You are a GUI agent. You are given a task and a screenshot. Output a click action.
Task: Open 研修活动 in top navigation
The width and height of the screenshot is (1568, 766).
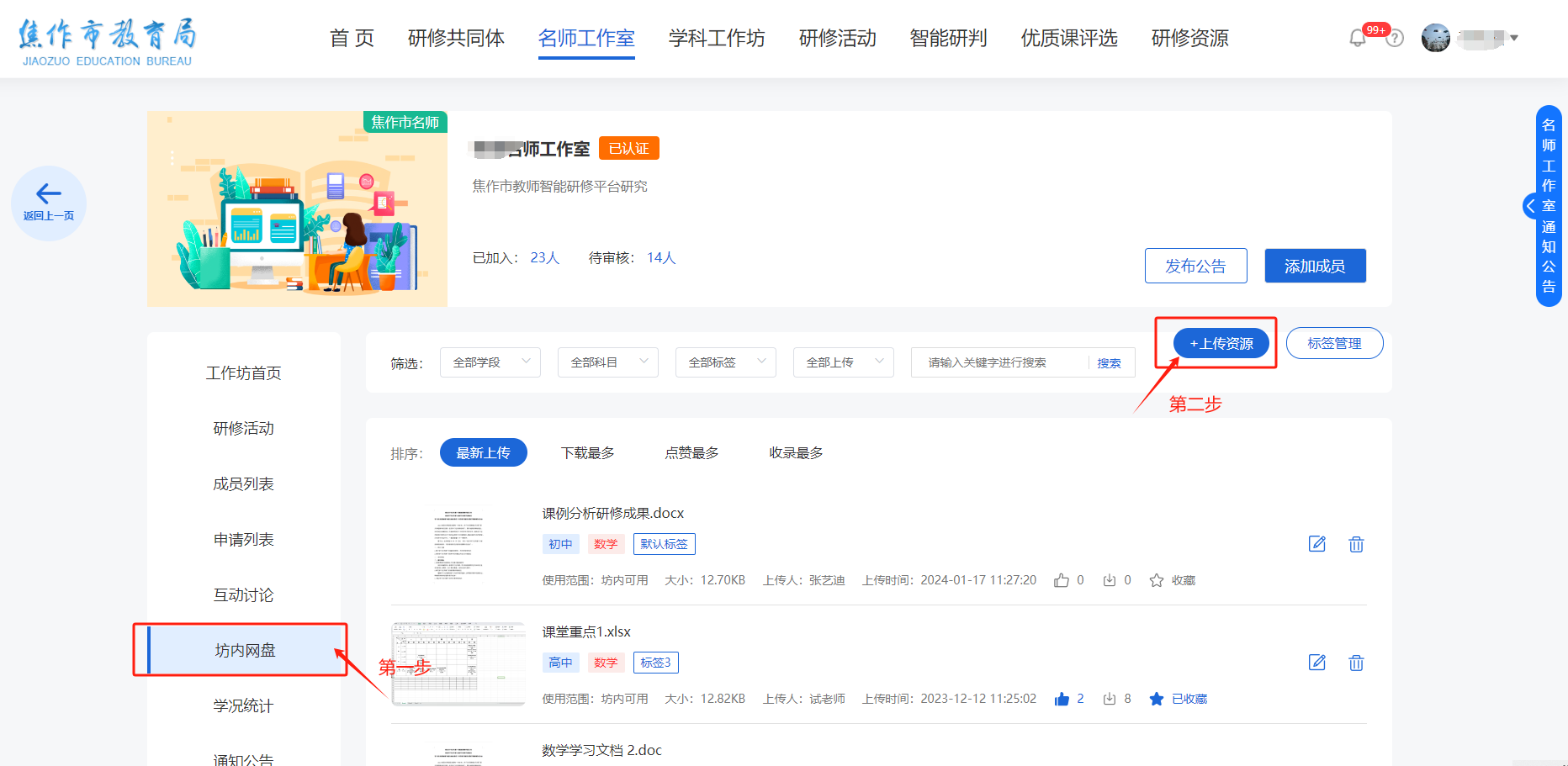(x=838, y=38)
